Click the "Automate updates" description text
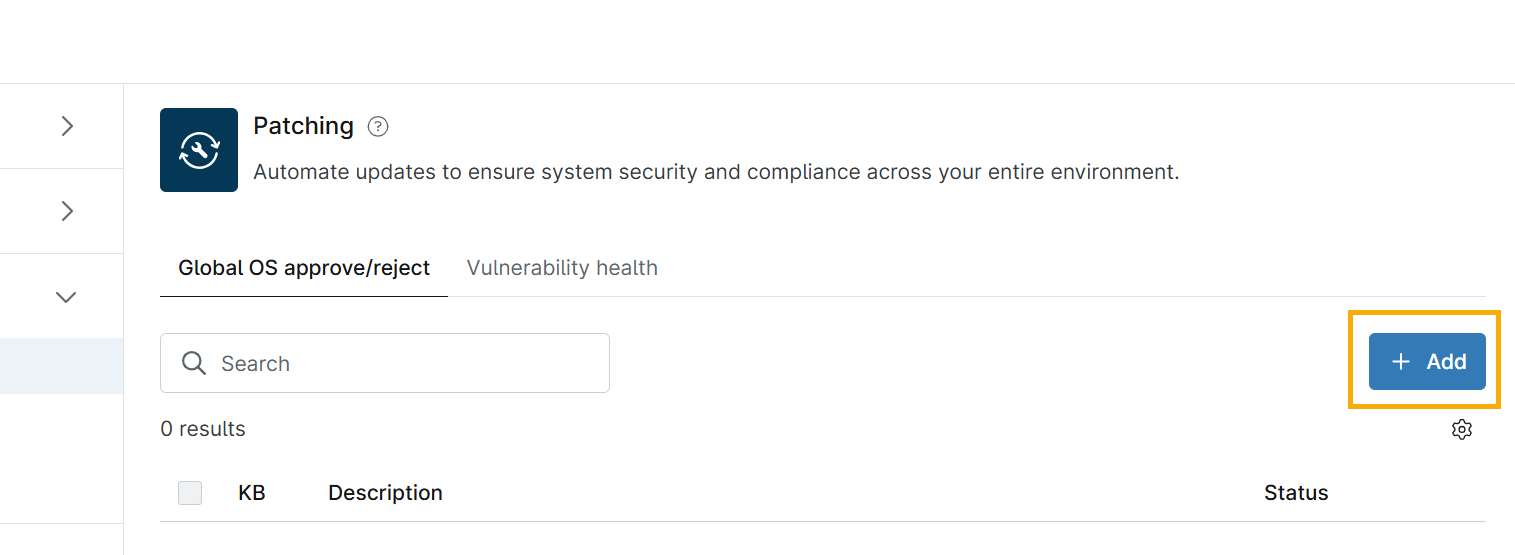 [716, 172]
